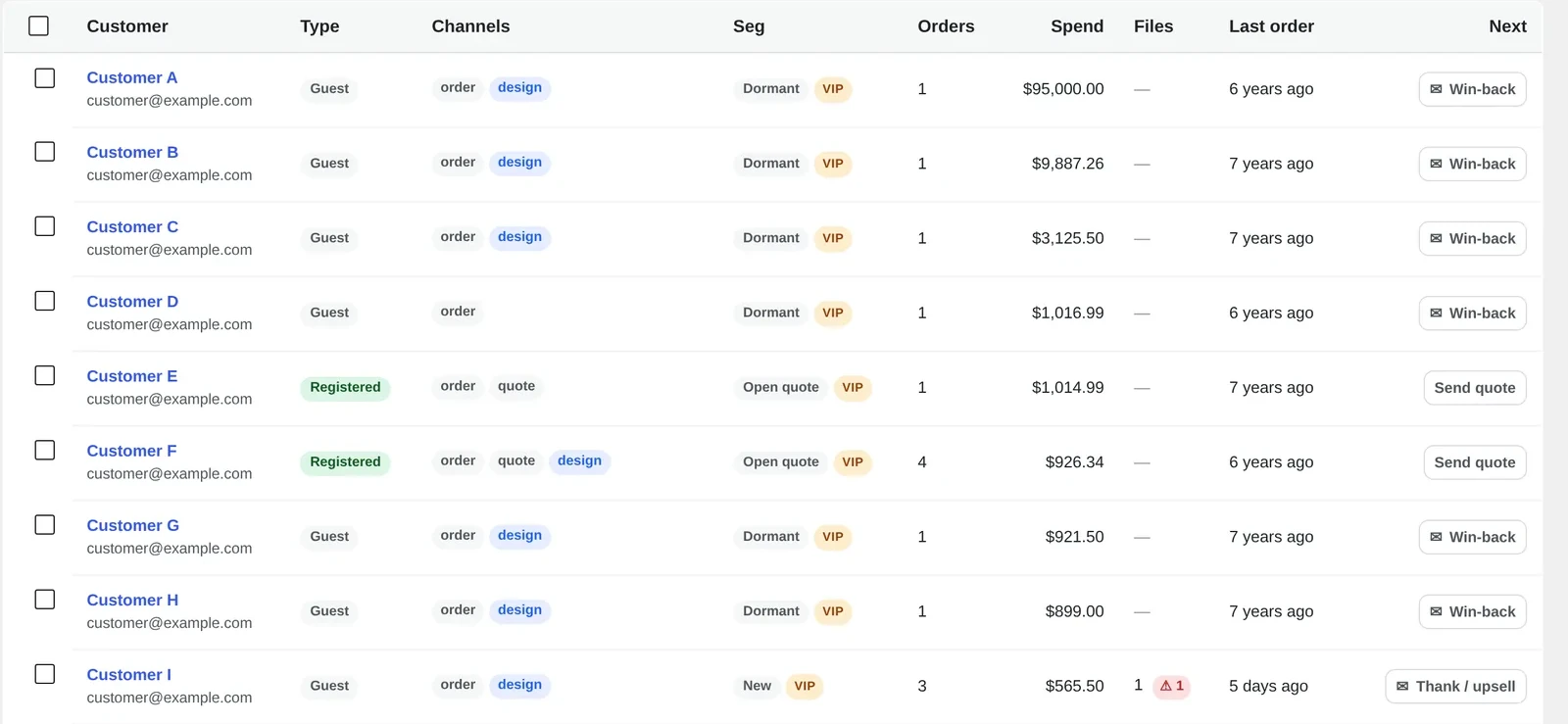1568x724 pixels.
Task: Click the design tag on Customer A
Action: [519, 88]
